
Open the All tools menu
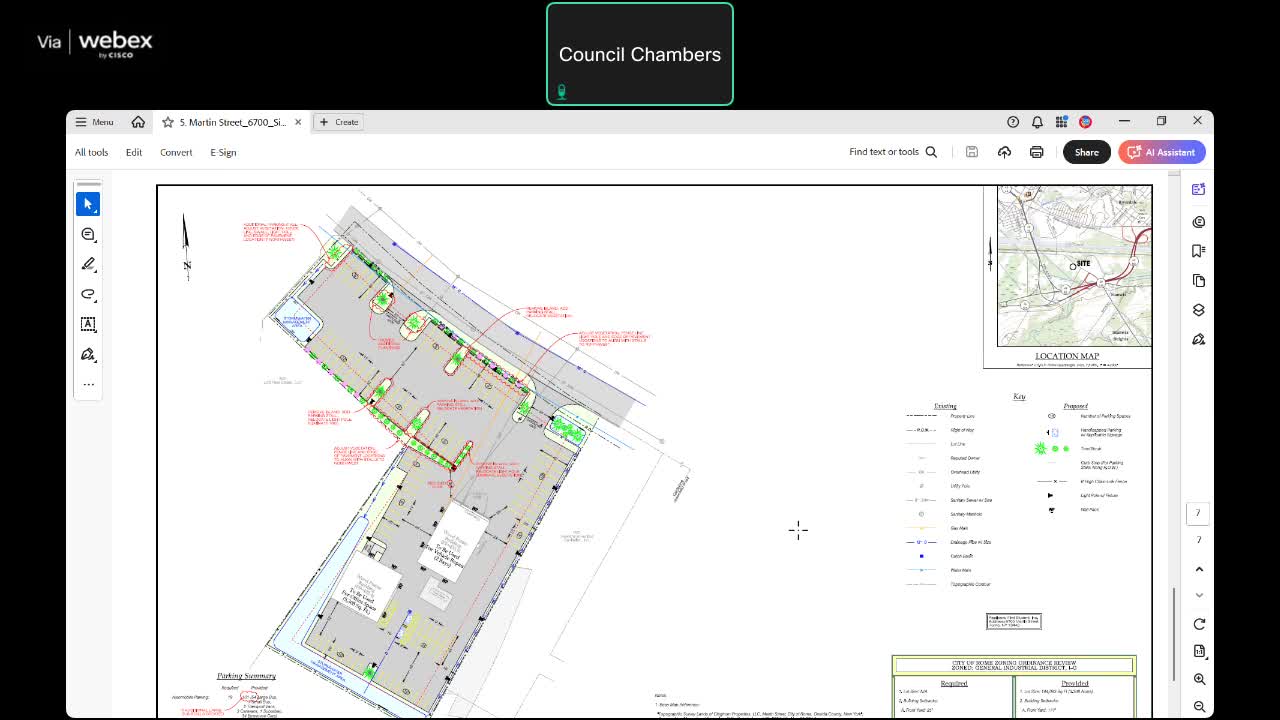[91, 152]
